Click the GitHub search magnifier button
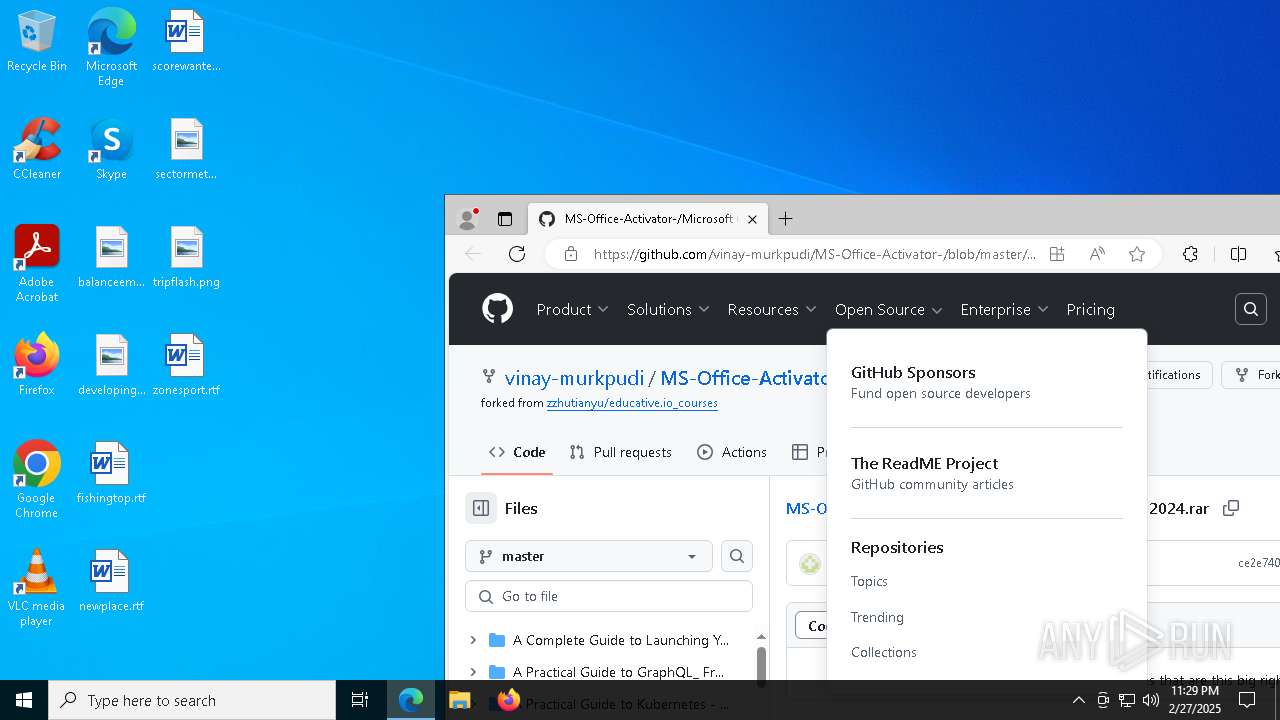The height and width of the screenshot is (720, 1280). pyautogui.click(x=1251, y=310)
